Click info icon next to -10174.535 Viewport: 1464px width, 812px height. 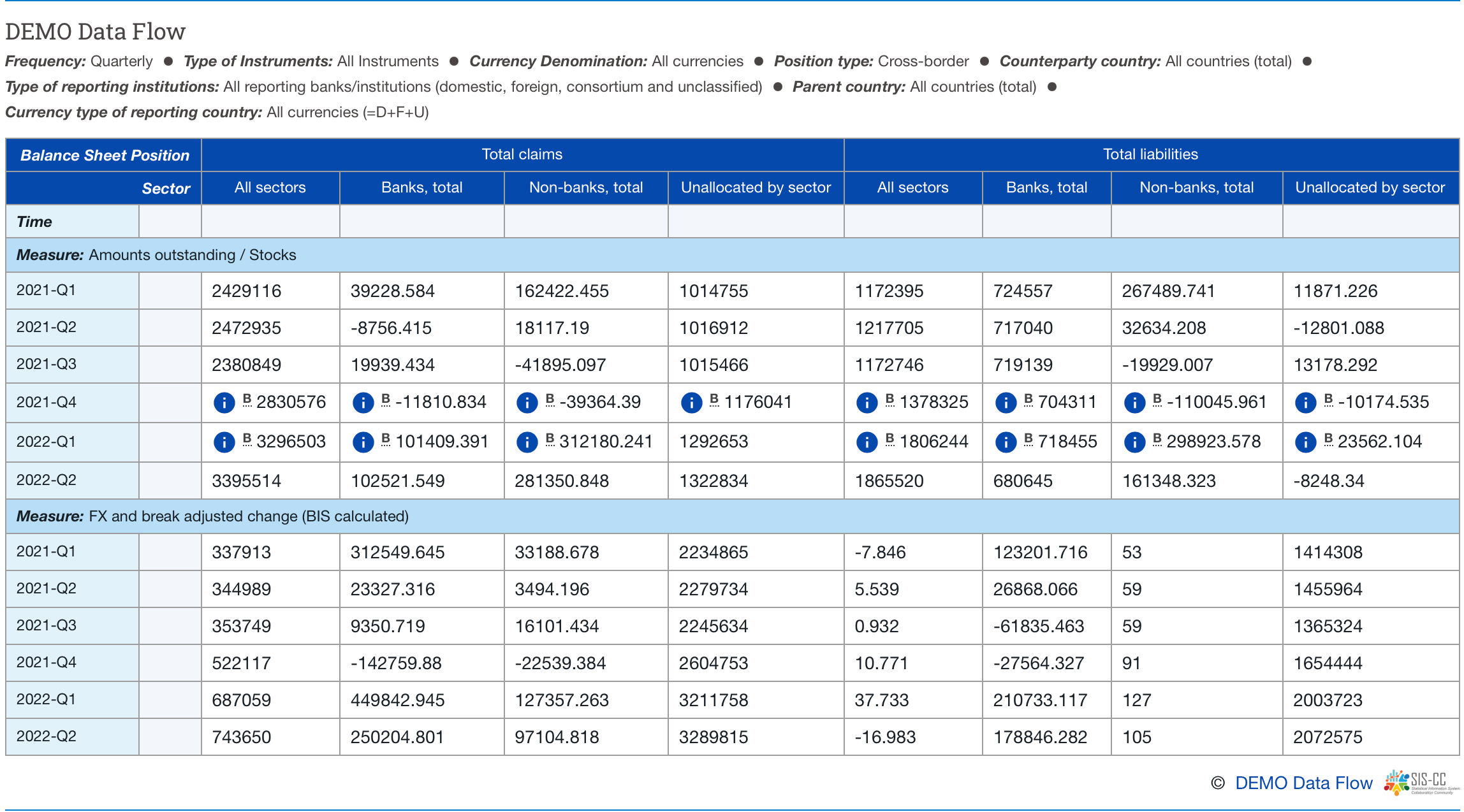tap(1305, 403)
